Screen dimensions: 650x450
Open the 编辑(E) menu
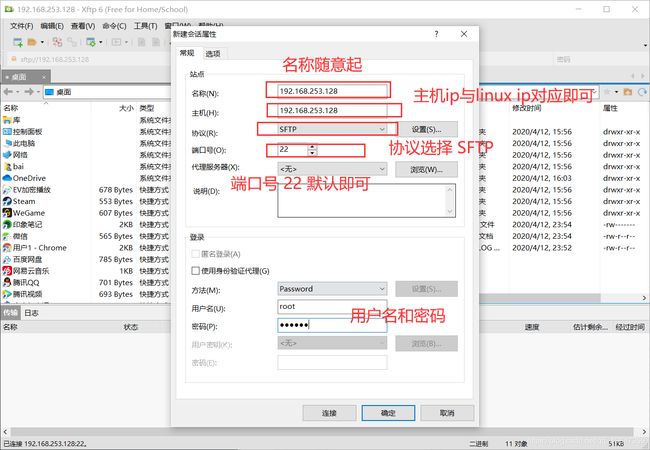coord(52,26)
